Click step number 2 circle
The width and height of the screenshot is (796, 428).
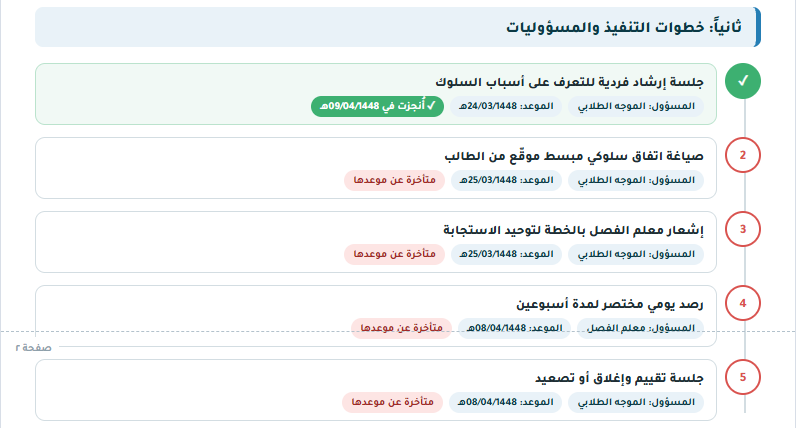[743, 155]
